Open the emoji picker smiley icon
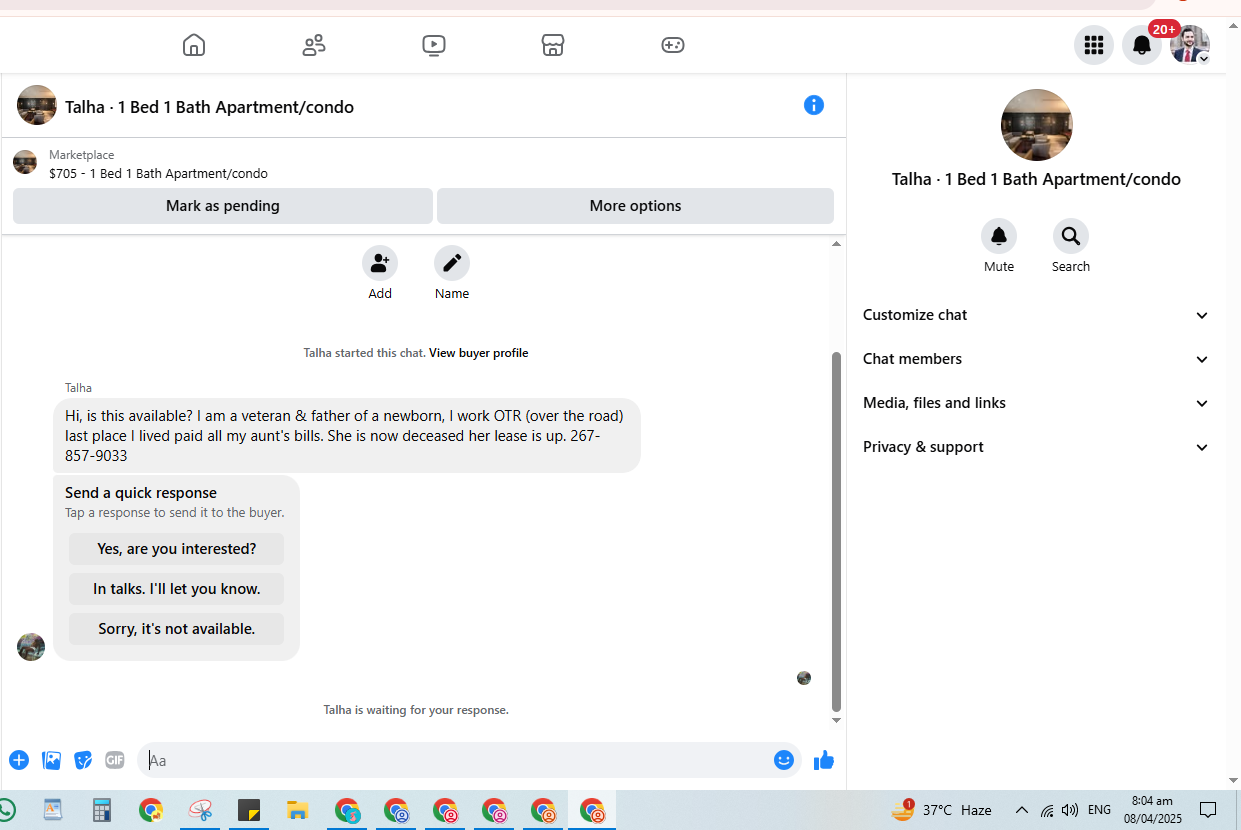Image resolution: width=1241 pixels, height=830 pixels. pos(784,760)
